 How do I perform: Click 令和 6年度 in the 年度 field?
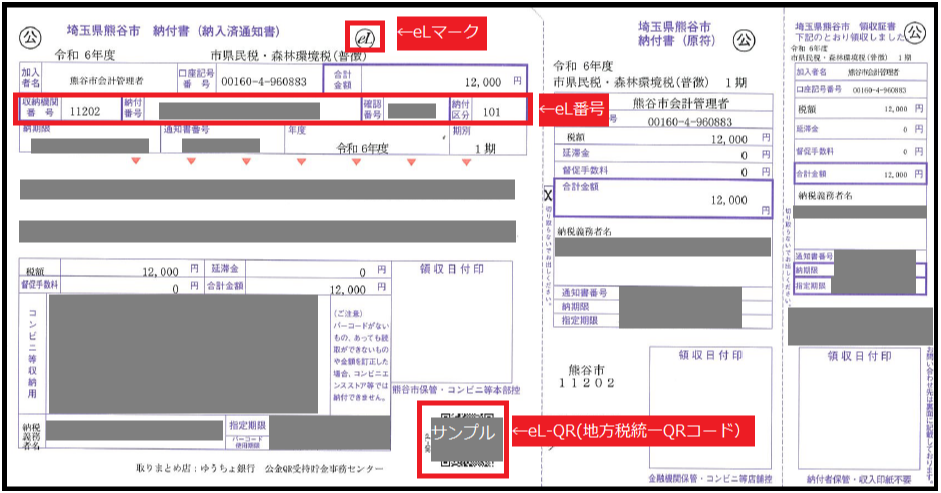[362, 148]
